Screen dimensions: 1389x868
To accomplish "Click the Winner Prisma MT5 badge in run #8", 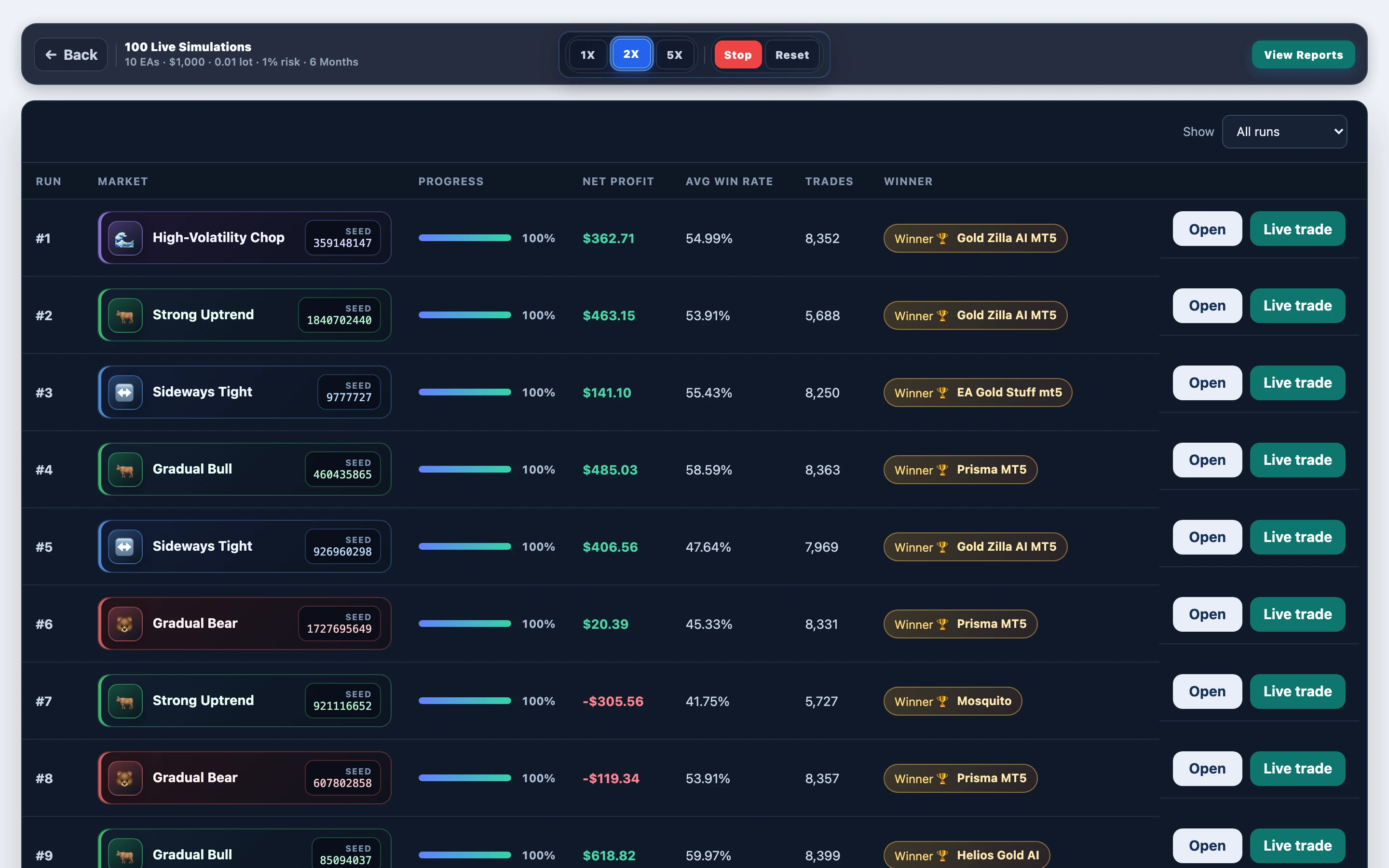I will coord(960,778).
